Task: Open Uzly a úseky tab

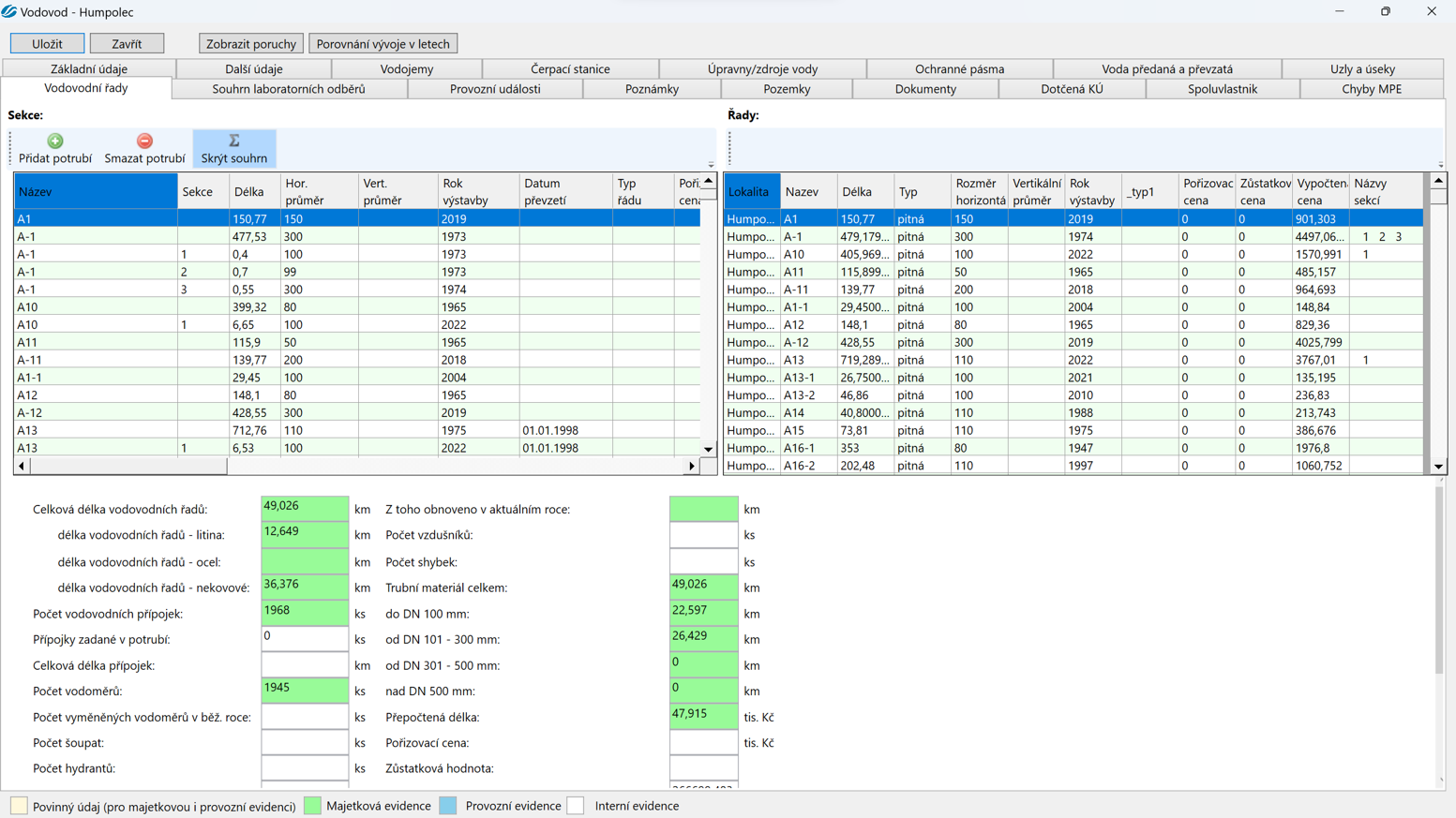Action: pyautogui.click(x=1362, y=68)
